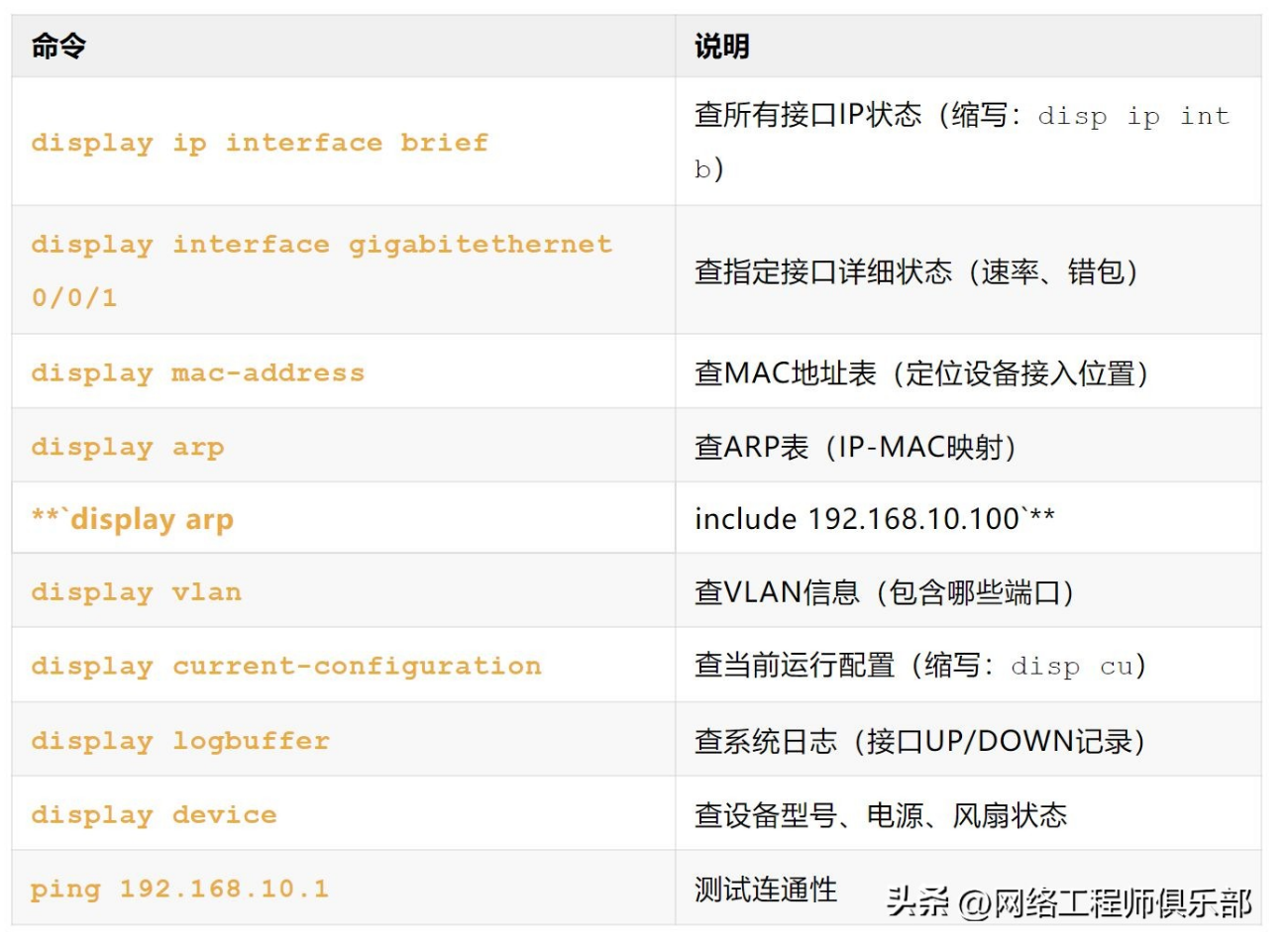Click the 查当前运行配置 description text
This screenshot has width=1288, height=944.
(919, 666)
